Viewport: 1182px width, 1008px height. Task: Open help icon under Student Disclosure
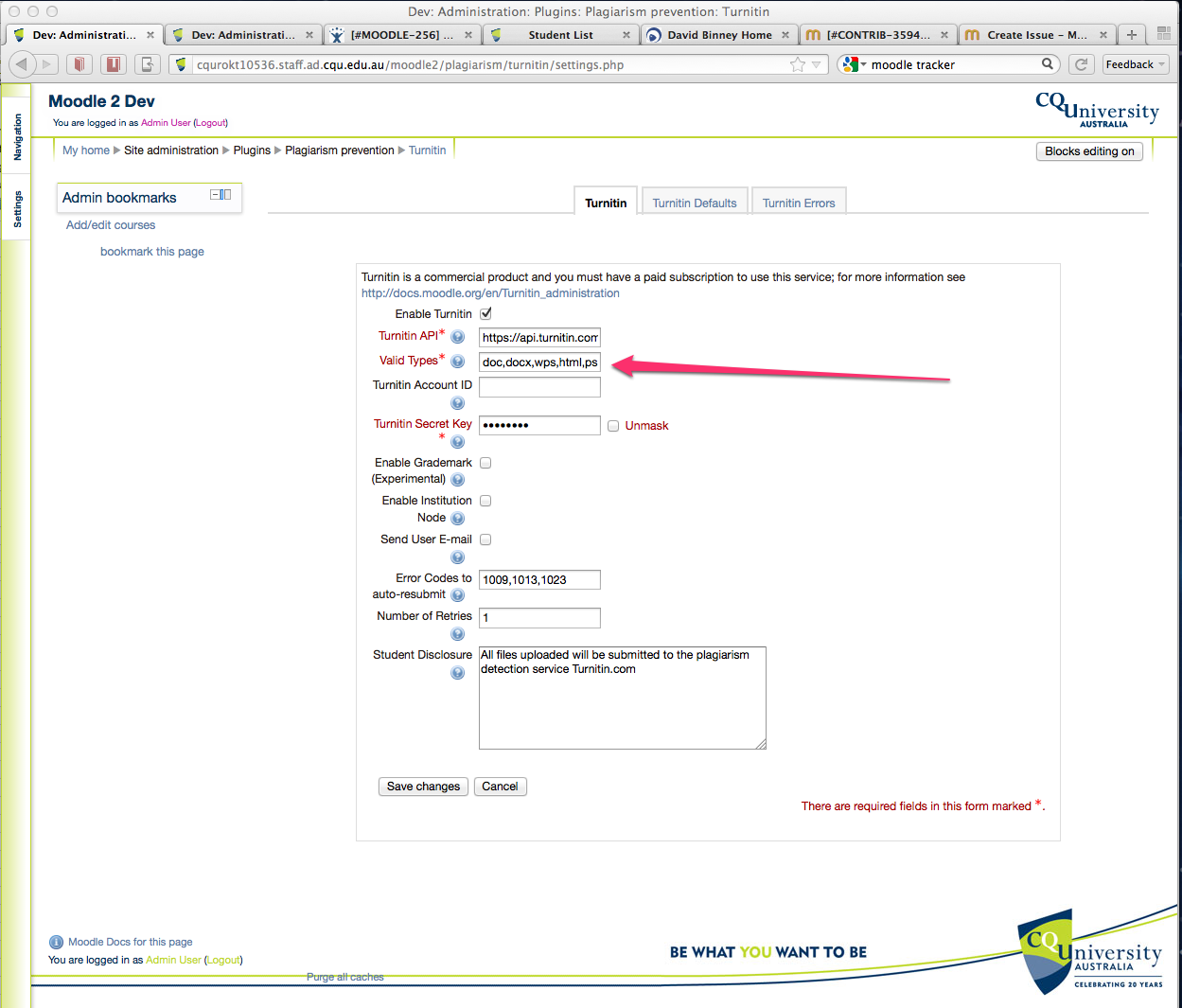pos(458,673)
